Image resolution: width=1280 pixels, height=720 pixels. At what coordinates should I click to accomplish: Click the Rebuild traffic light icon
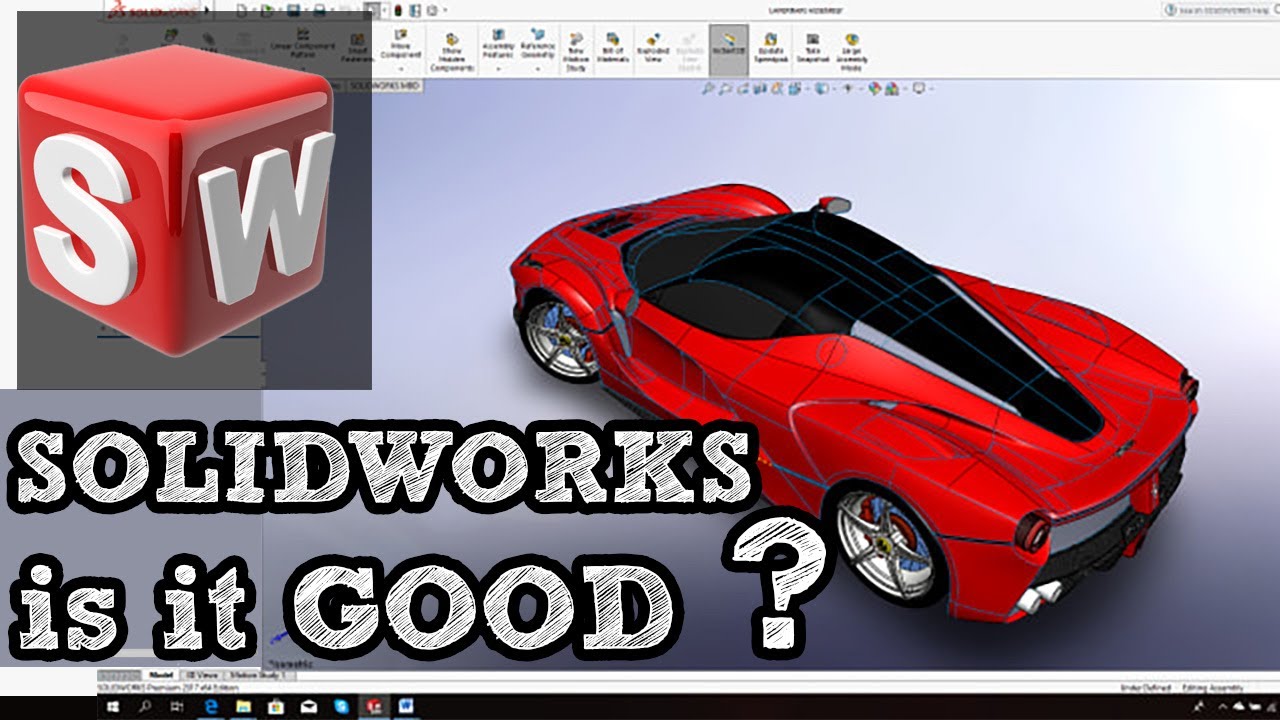(398, 10)
